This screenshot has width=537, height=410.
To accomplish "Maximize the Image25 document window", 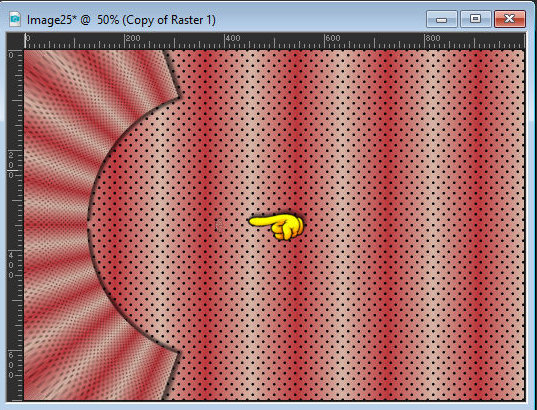I will tap(475, 19).
